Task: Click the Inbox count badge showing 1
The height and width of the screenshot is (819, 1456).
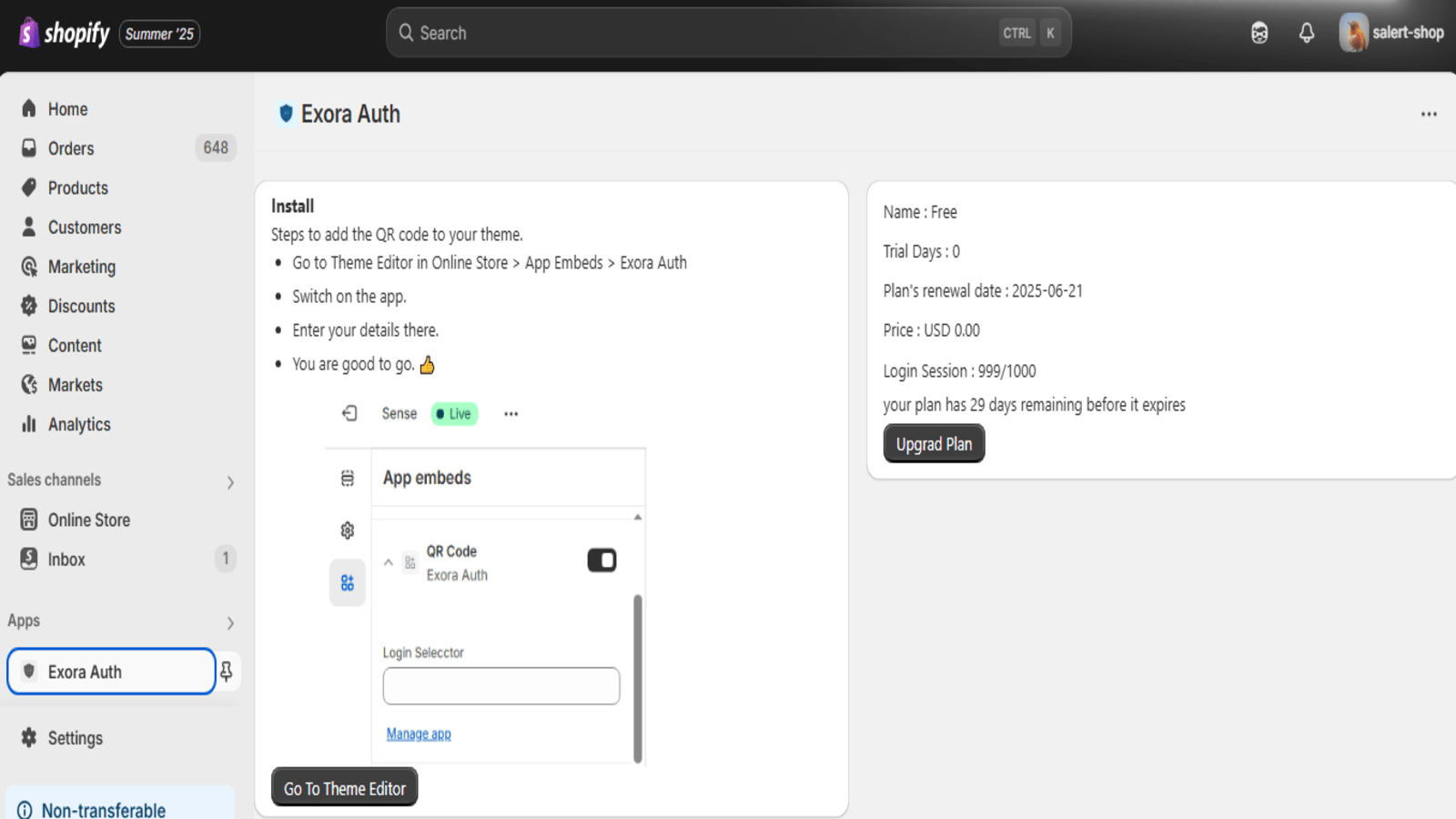Action: coord(226,559)
